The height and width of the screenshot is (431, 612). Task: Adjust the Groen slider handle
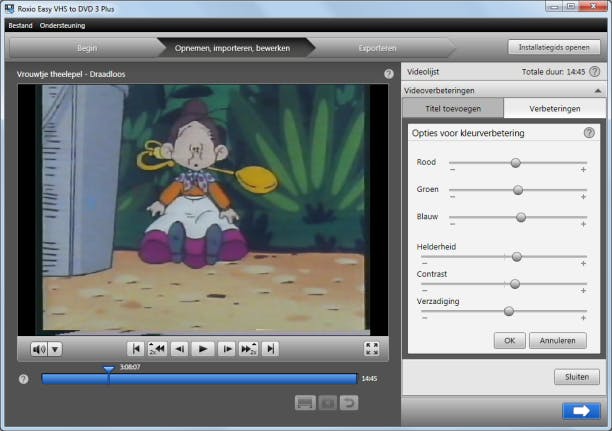[518, 190]
